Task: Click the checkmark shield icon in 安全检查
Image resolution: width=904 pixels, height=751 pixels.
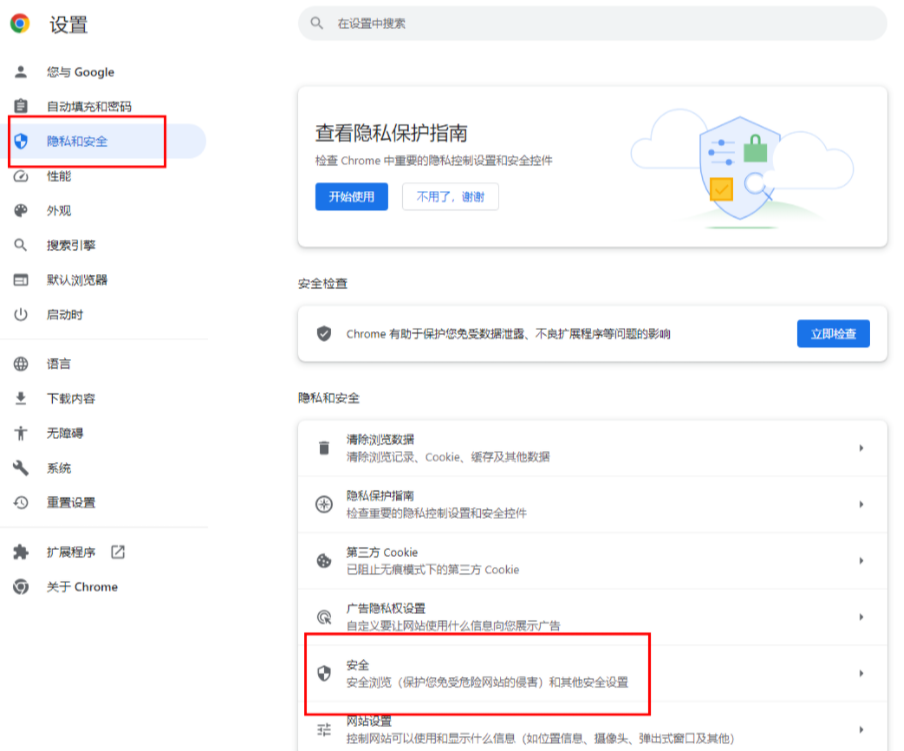Action: coord(324,333)
